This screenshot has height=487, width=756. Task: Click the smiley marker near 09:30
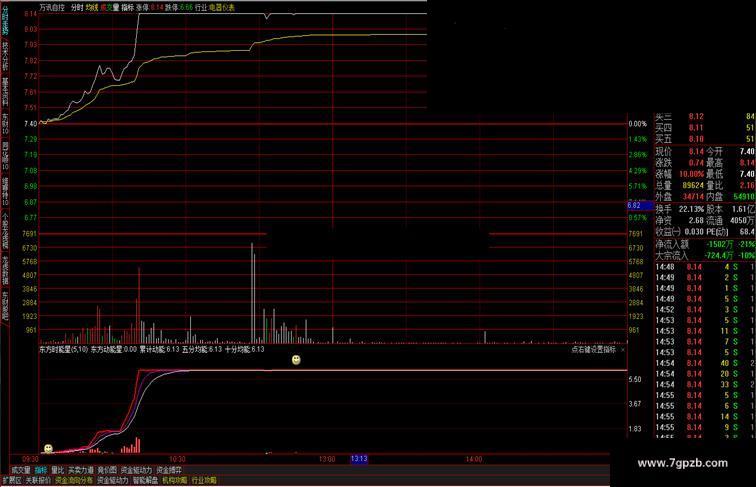(48, 449)
